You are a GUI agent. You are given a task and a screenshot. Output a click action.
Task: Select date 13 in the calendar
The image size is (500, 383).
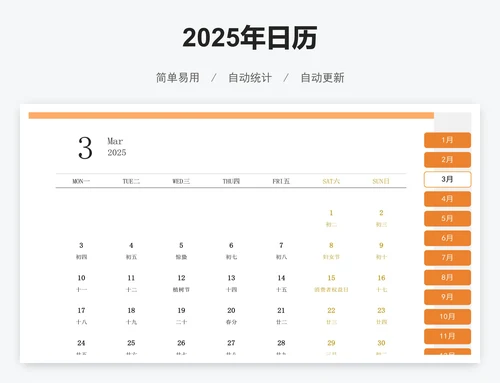(231, 278)
